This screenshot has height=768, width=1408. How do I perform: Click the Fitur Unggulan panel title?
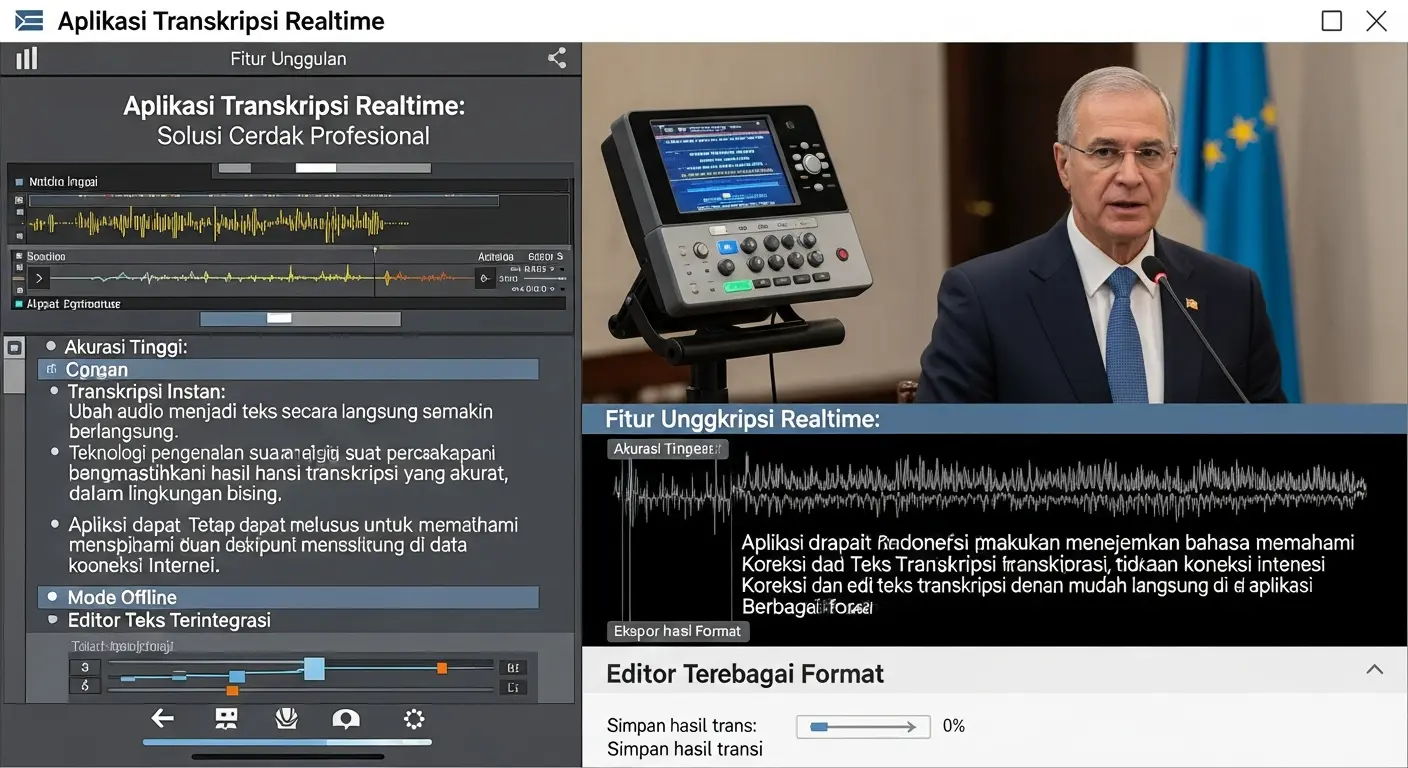(288, 59)
